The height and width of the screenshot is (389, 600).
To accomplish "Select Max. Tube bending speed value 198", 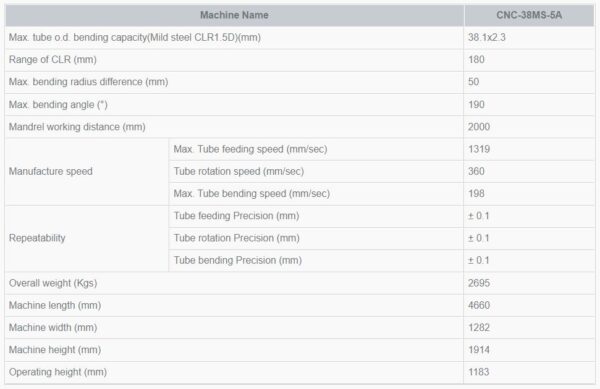I will pos(476,194).
